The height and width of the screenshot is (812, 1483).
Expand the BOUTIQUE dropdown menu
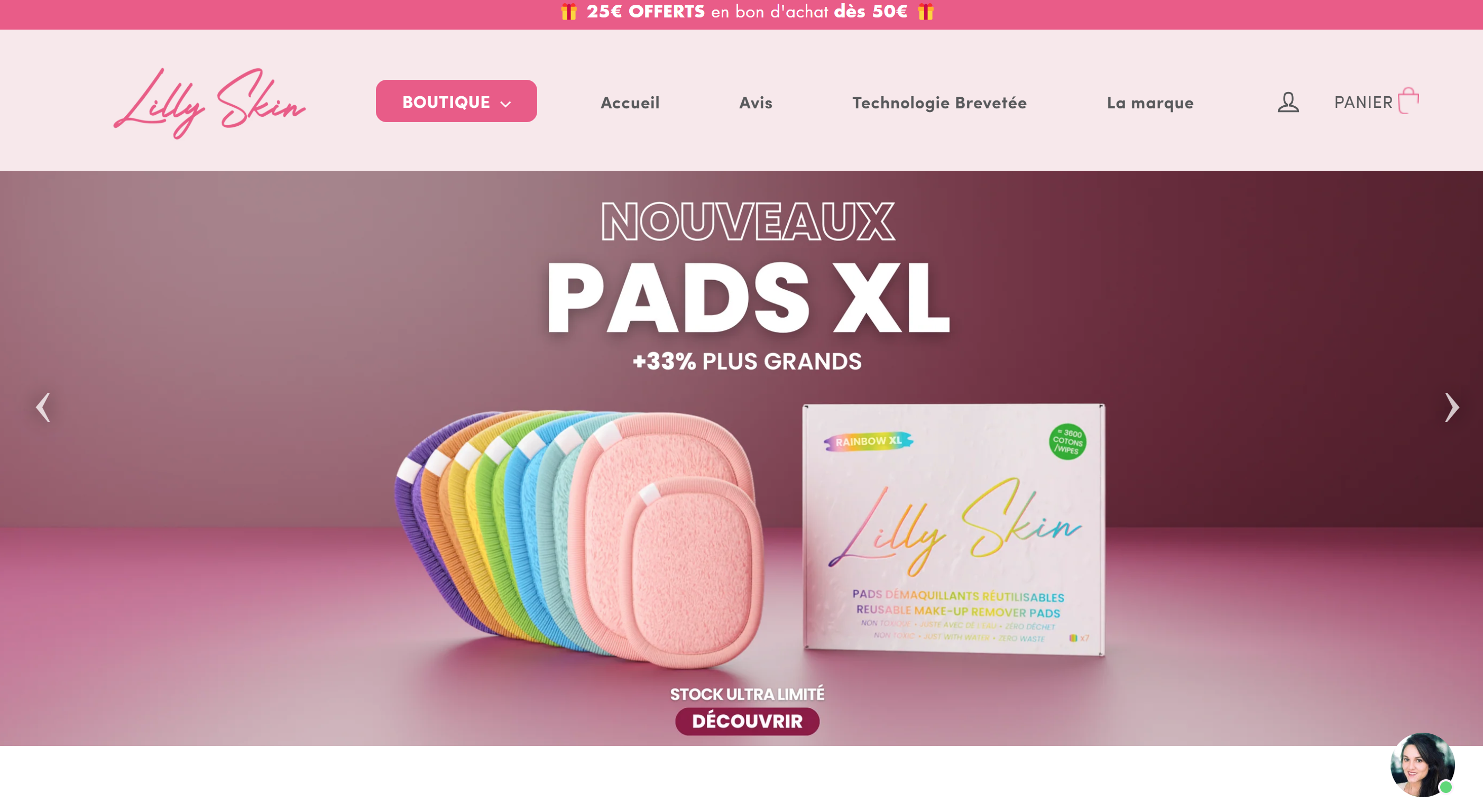(456, 101)
